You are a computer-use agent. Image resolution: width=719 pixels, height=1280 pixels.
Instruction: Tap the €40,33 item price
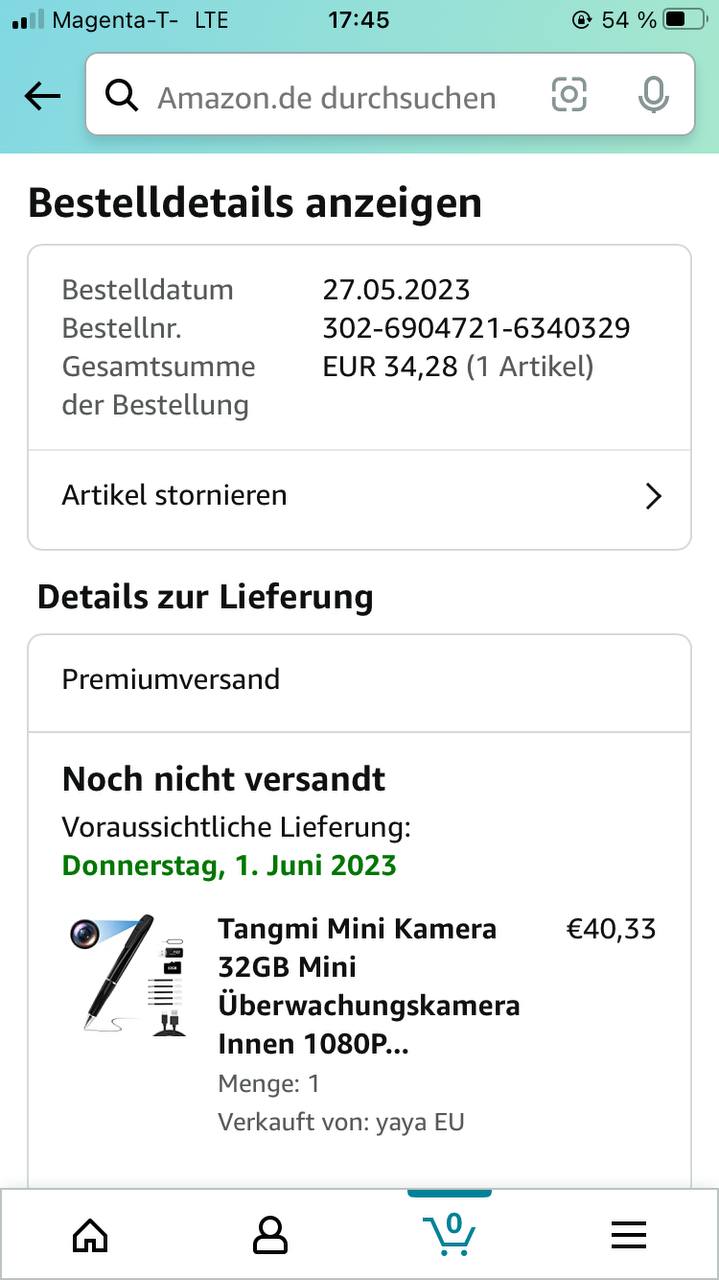pos(611,929)
